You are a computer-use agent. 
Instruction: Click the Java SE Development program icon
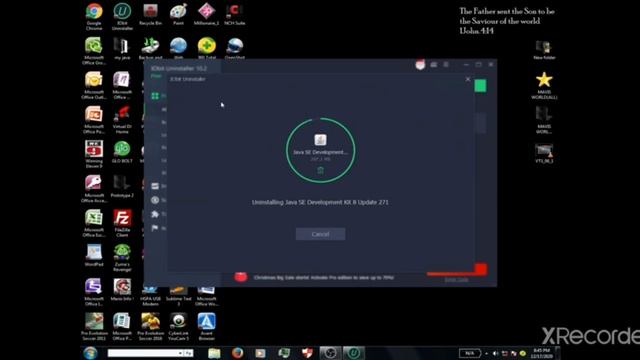[320, 140]
